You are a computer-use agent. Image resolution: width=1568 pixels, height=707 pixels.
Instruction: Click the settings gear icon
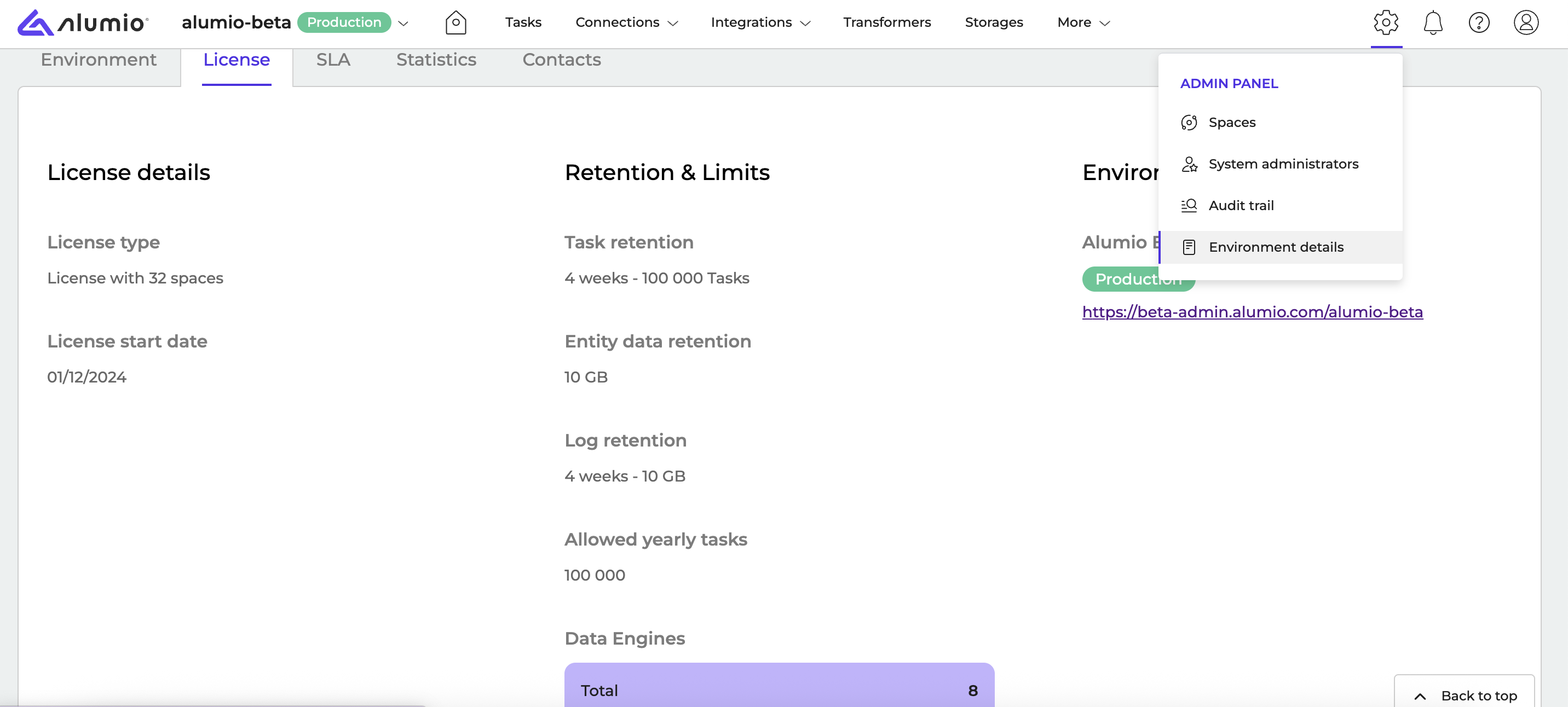[x=1386, y=22]
